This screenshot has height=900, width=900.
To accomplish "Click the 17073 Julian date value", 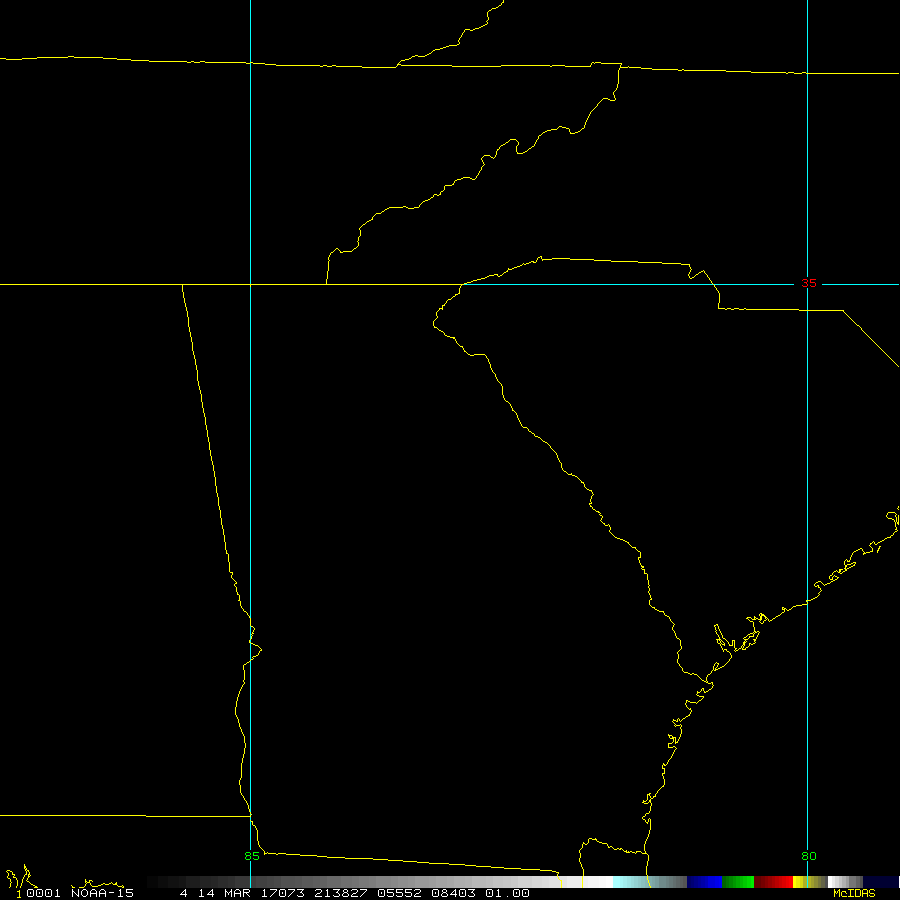I will [282, 893].
